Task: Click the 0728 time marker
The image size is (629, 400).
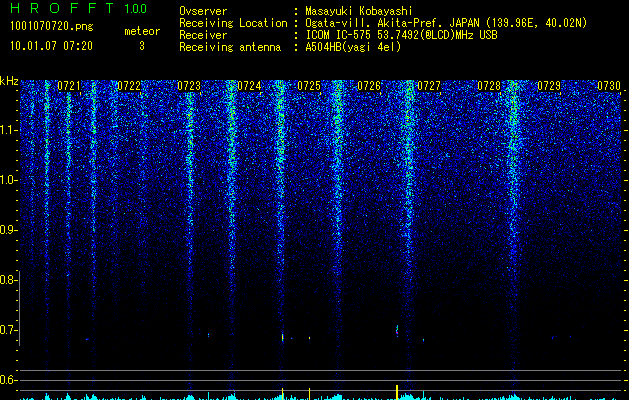Action: click(489, 86)
